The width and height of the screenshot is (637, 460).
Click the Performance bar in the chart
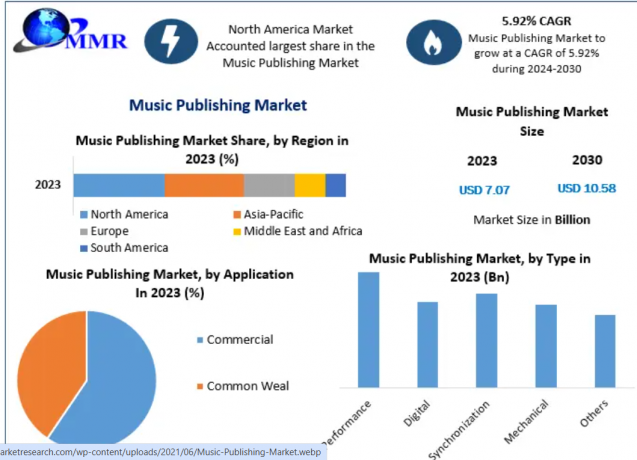pos(369,329)
